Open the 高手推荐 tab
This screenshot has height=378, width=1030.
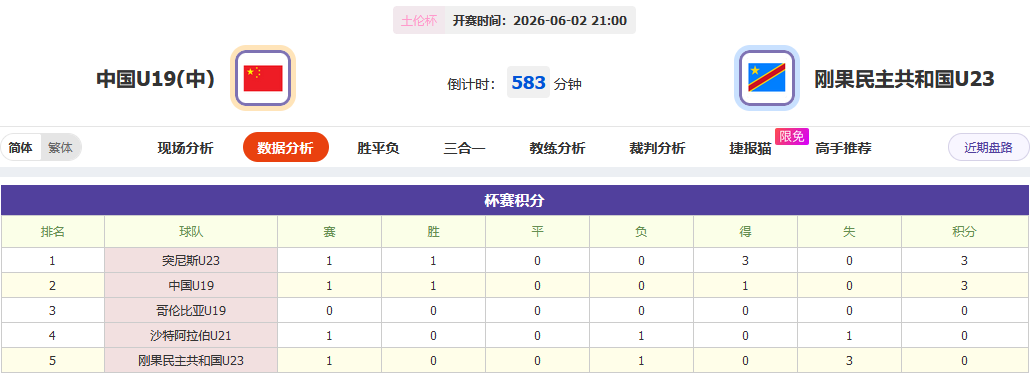(x=843, y=148)
